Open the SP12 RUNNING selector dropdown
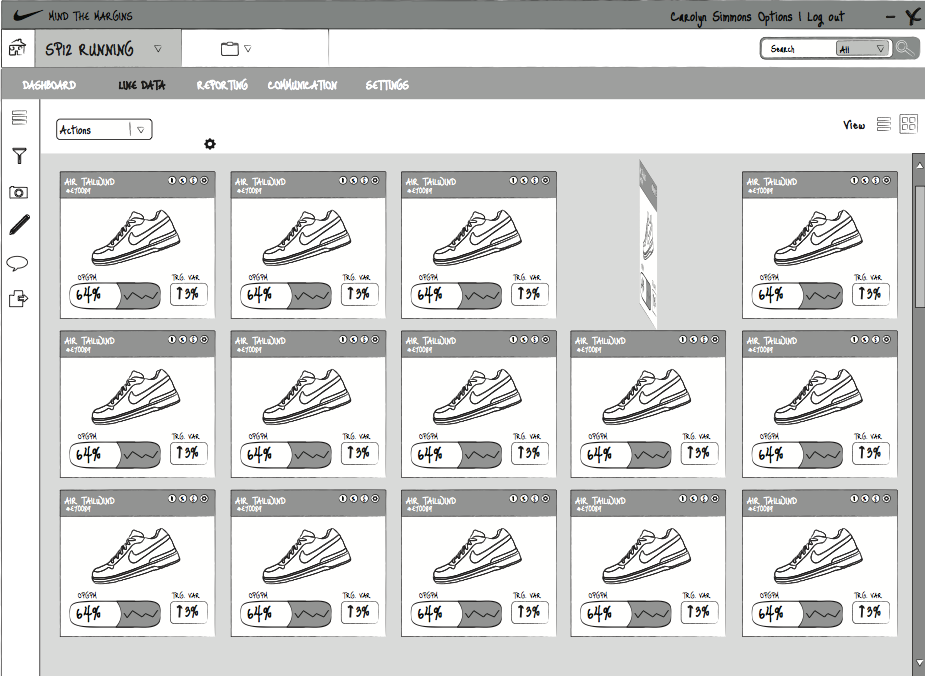 157,47
